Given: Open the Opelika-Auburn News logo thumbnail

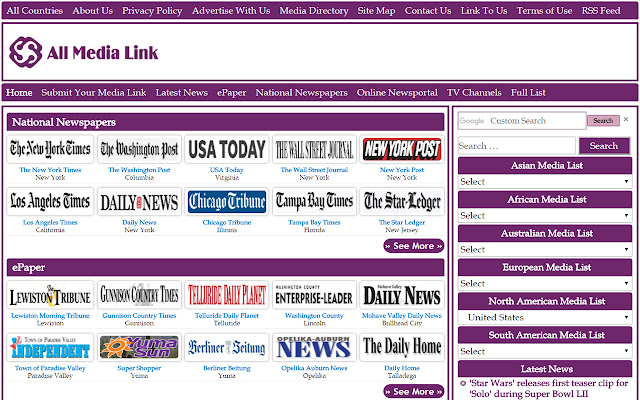Looking at the screenshot, I should (314, 347).
